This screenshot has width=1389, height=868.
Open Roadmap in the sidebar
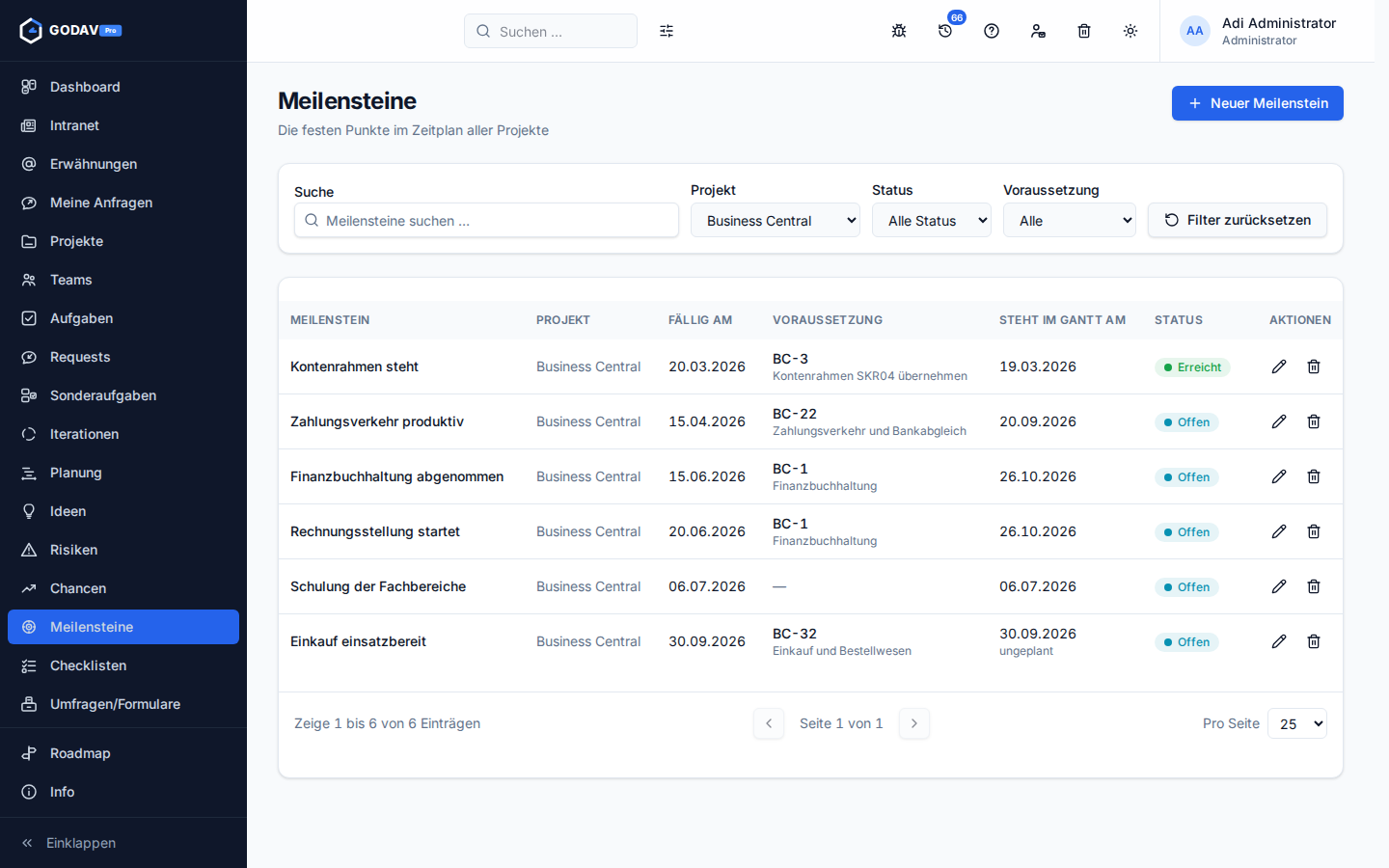123,753
